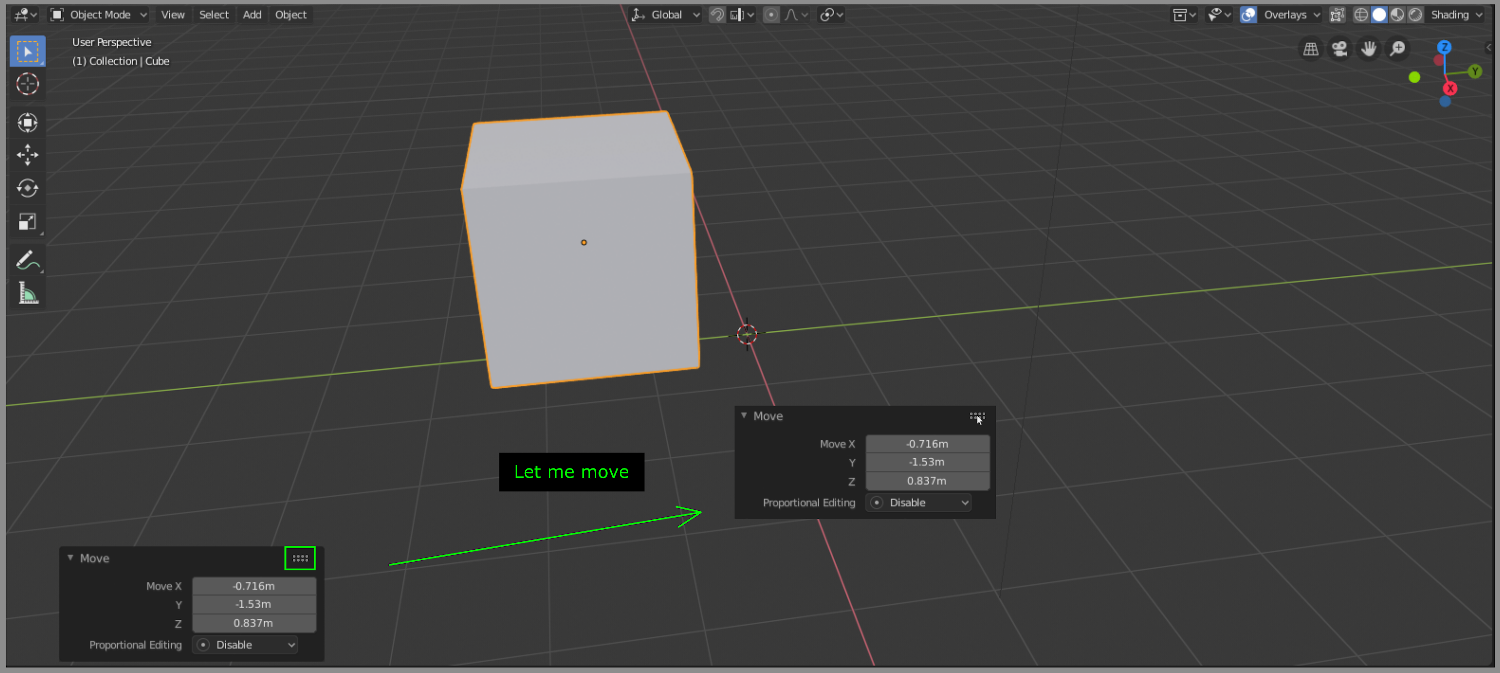This screenshot has width=1500, height=673.
Task: Click the pan view hand button
Action: point(1368,48)
